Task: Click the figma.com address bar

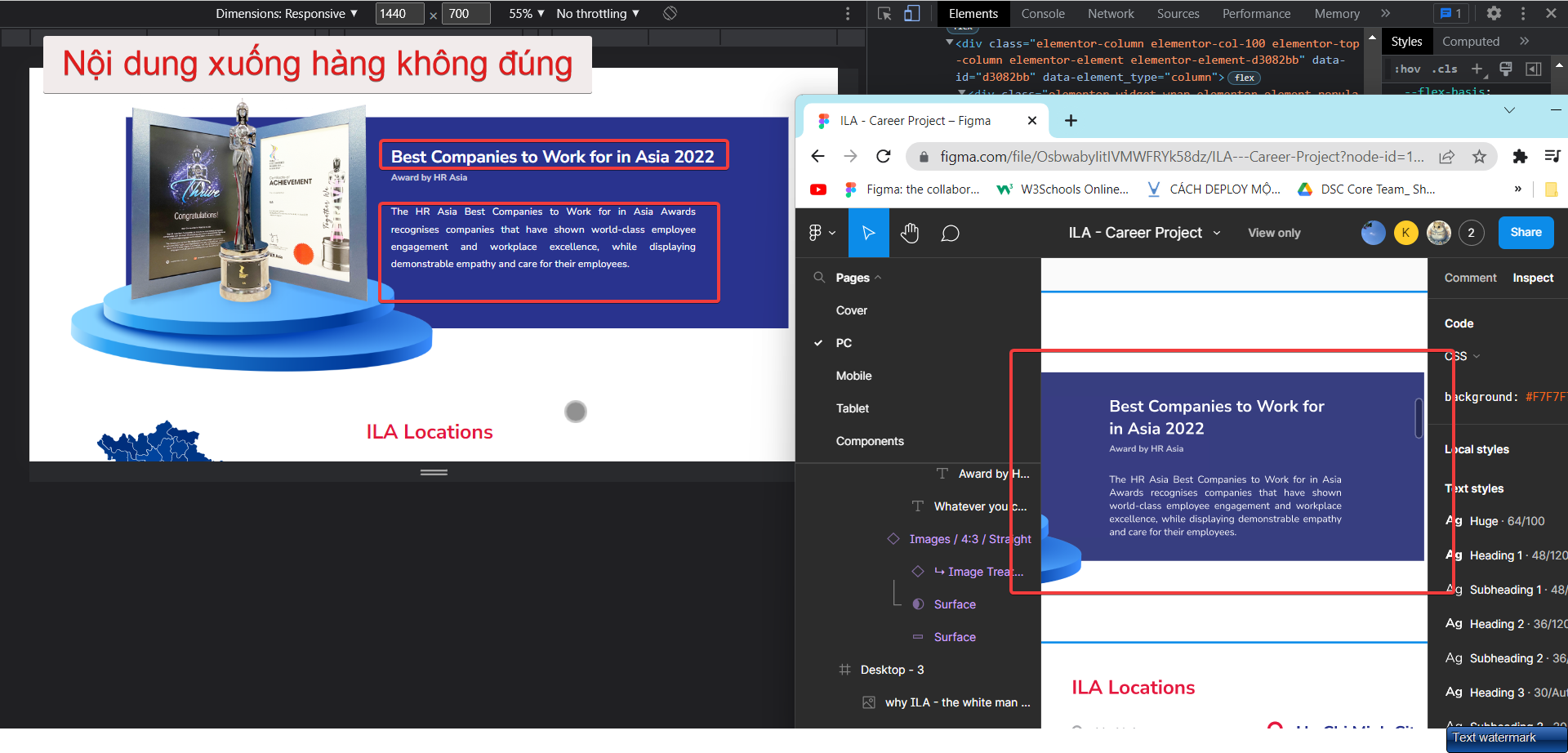Action: coord(1180,157)
